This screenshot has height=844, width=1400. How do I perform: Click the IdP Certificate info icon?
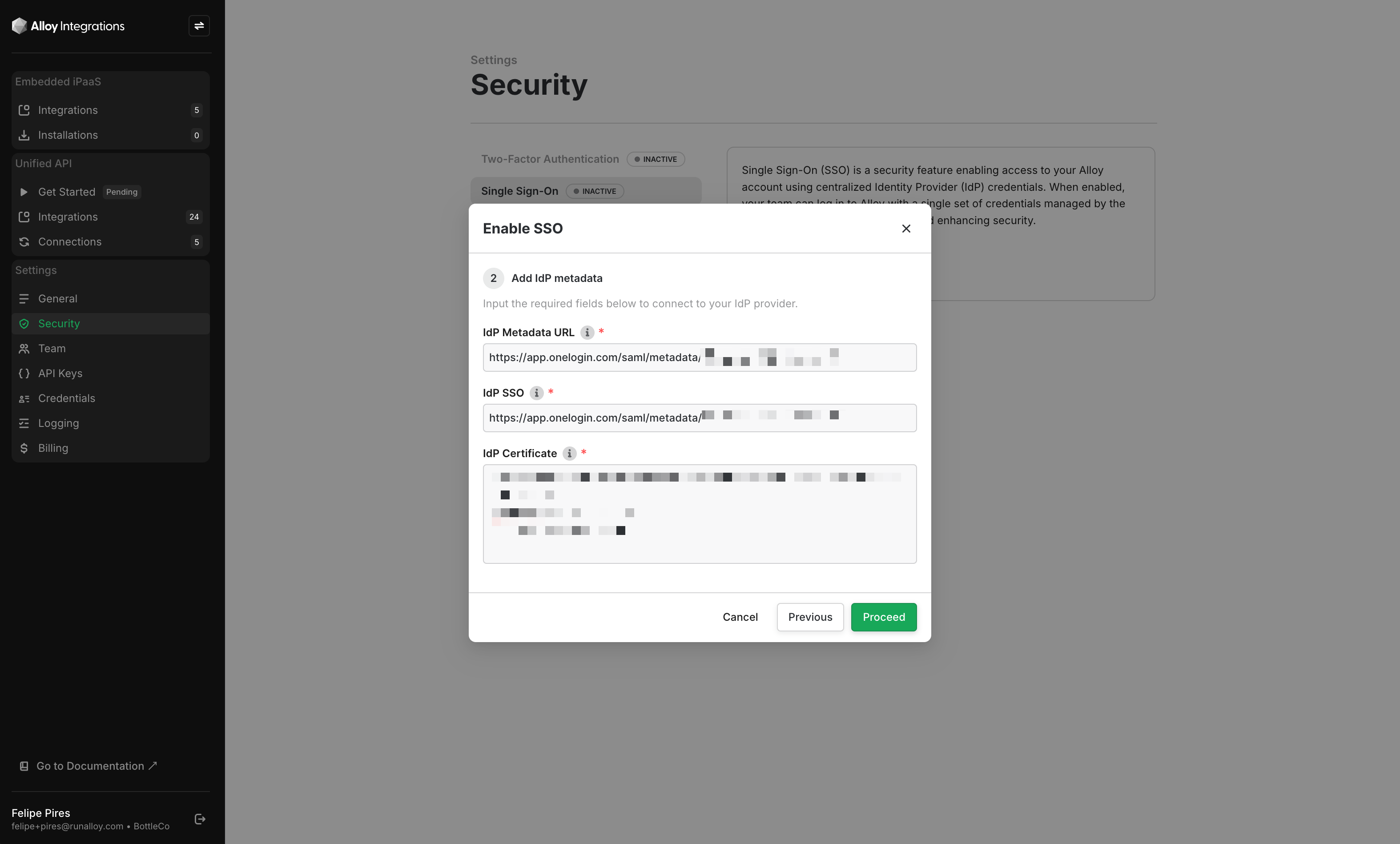[x=569, y=453]
